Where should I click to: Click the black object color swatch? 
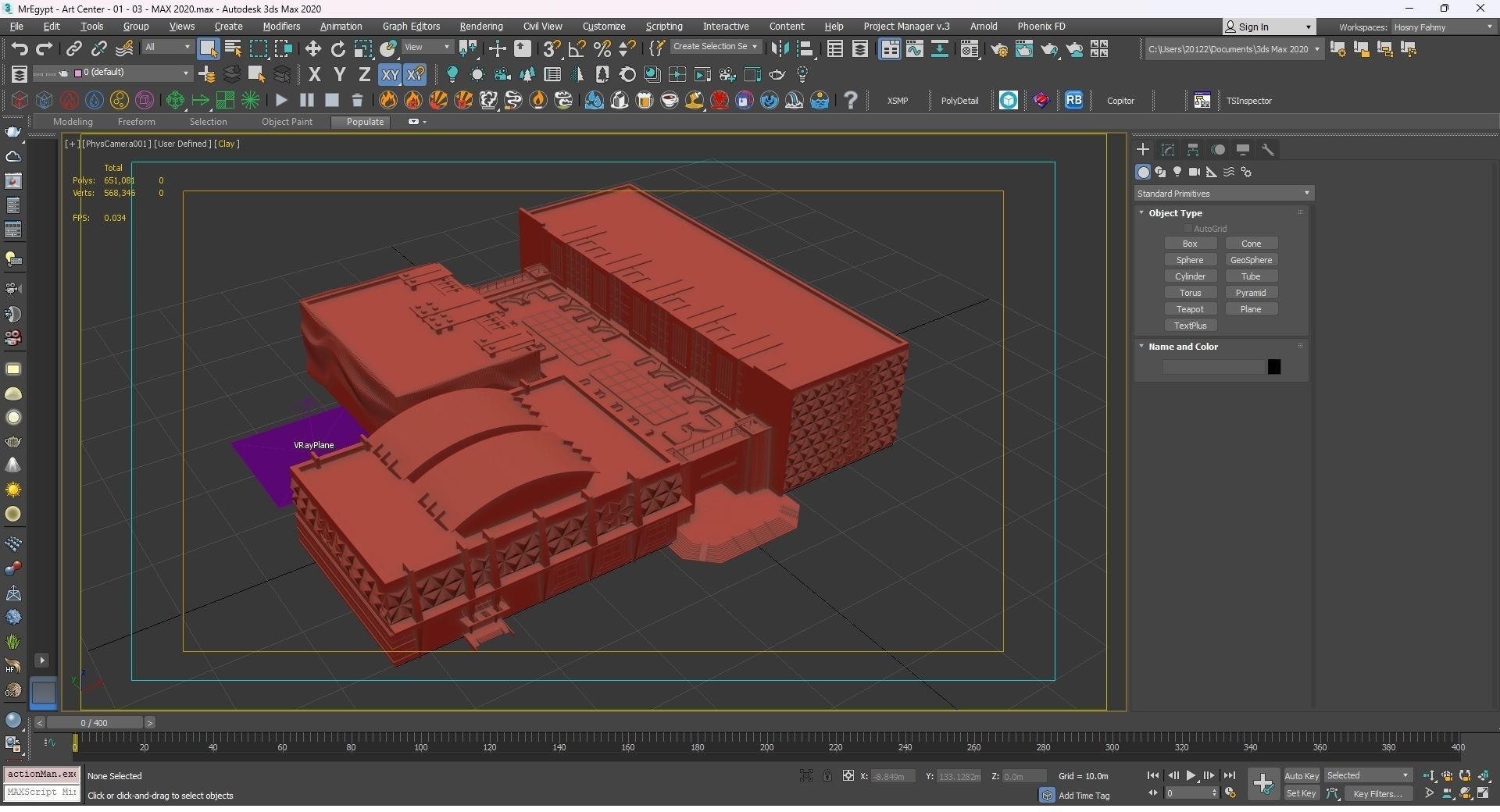(x=1273, y=367)
